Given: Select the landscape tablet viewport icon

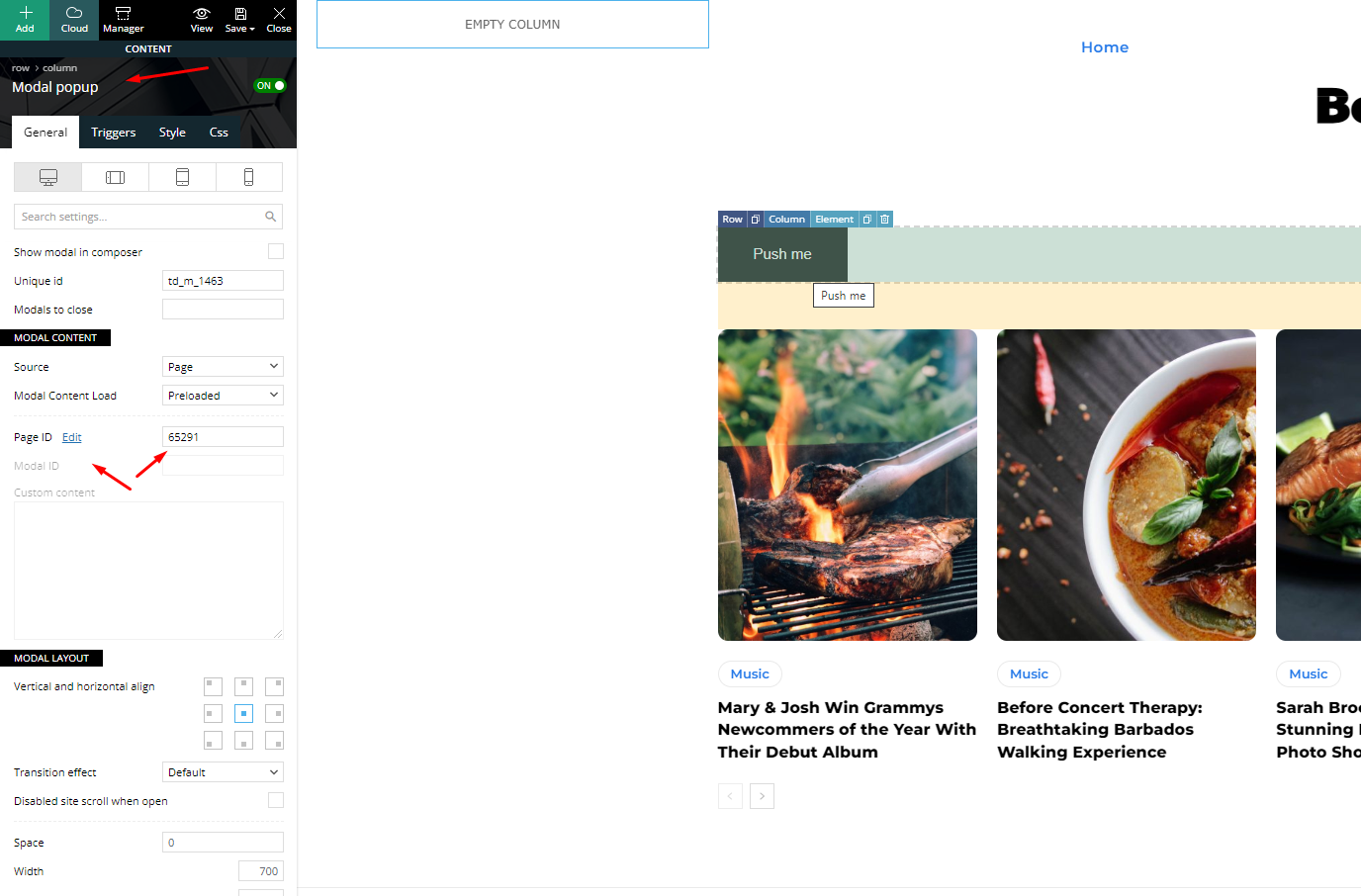Looking at the screenshot, I should [115, 177].
